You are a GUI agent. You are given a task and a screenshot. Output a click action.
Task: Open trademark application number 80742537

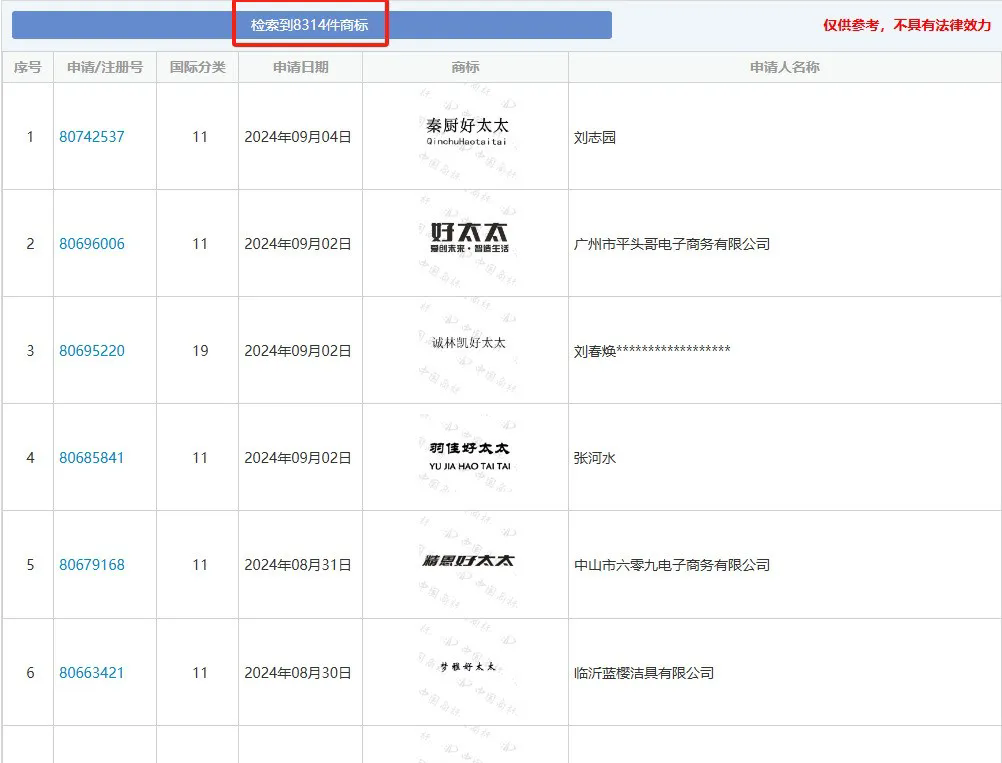click(91, 137)
